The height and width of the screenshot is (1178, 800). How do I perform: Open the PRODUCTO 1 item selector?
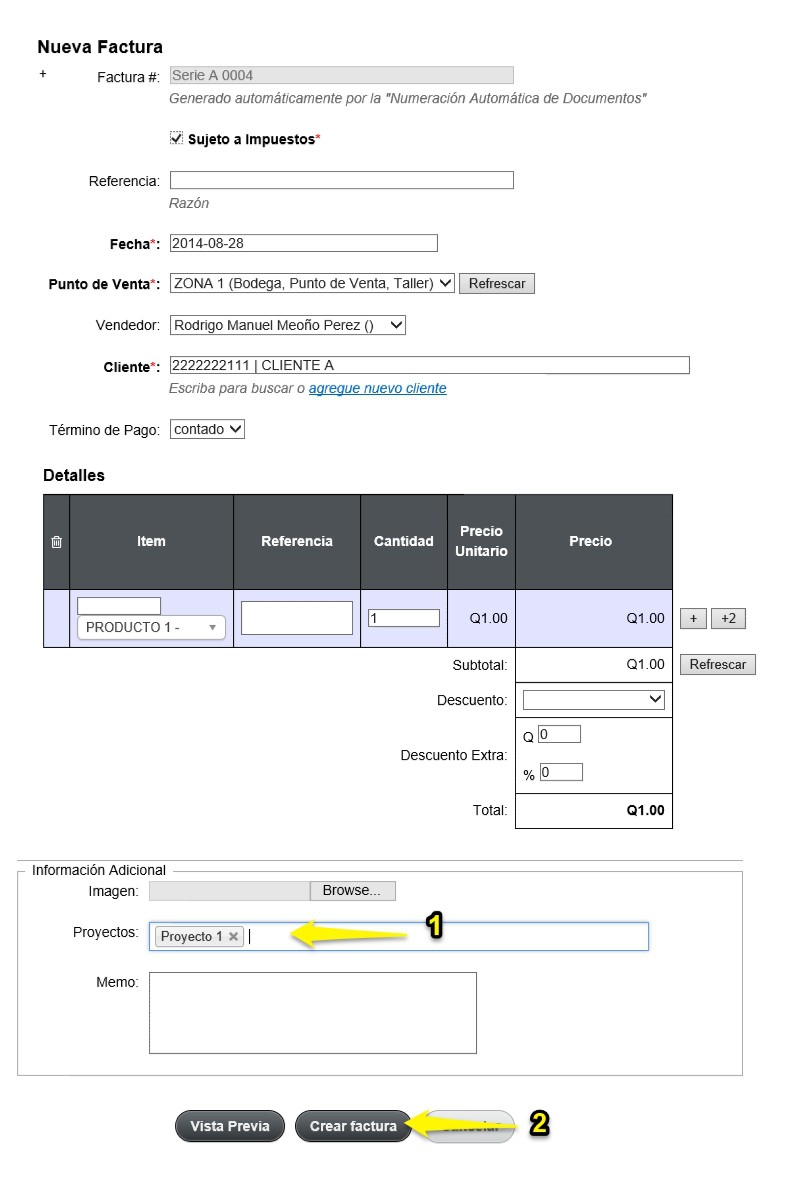[151, 627]
